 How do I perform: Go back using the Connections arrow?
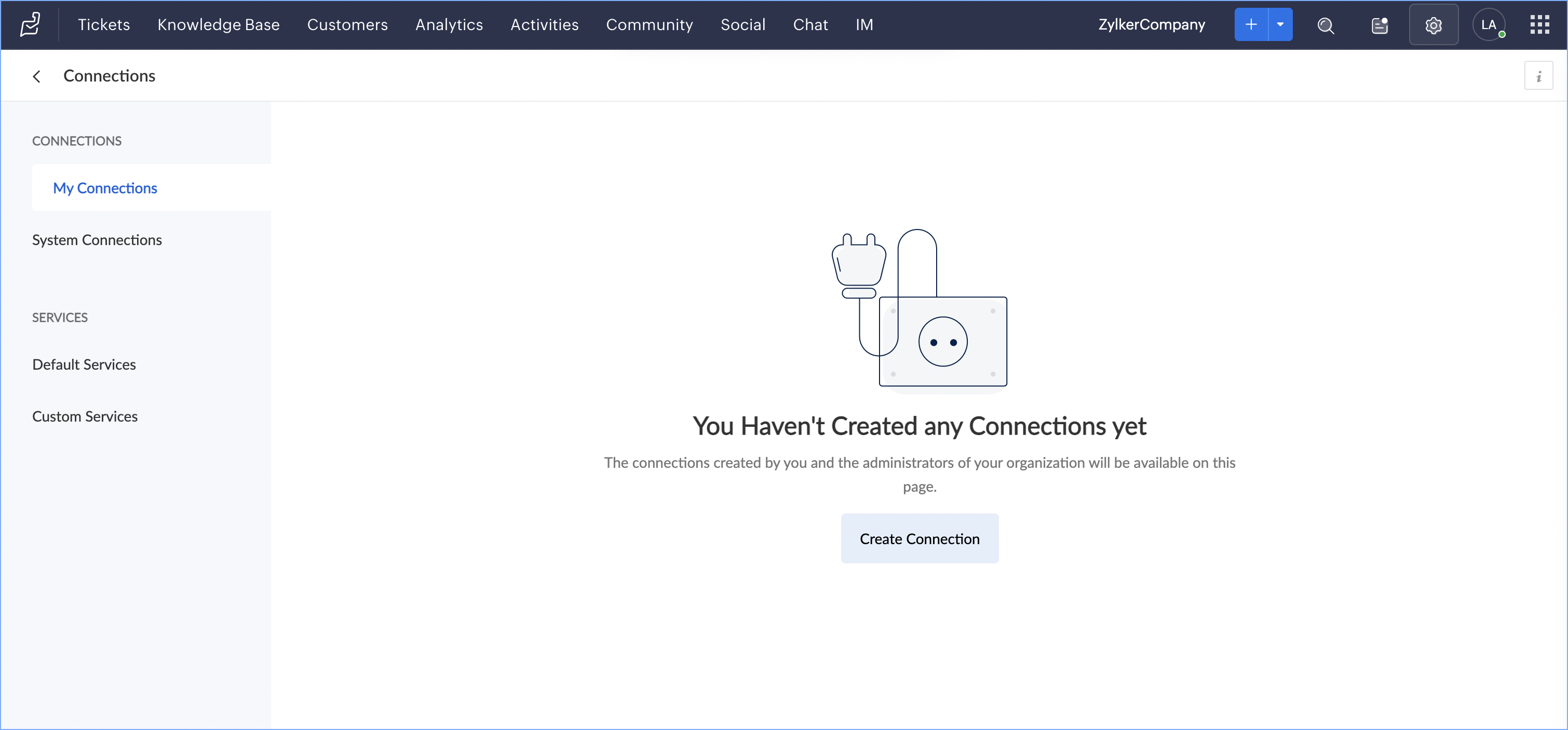(36, 76)
